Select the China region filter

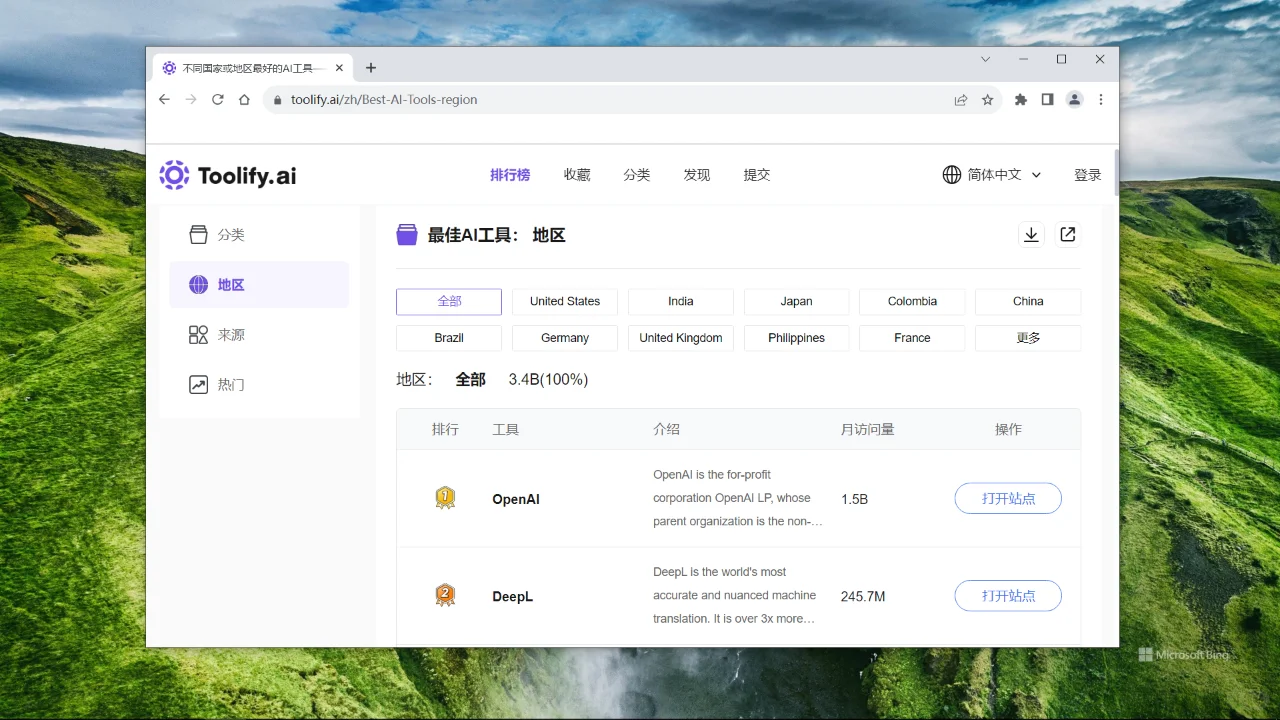coord(1027,301)
